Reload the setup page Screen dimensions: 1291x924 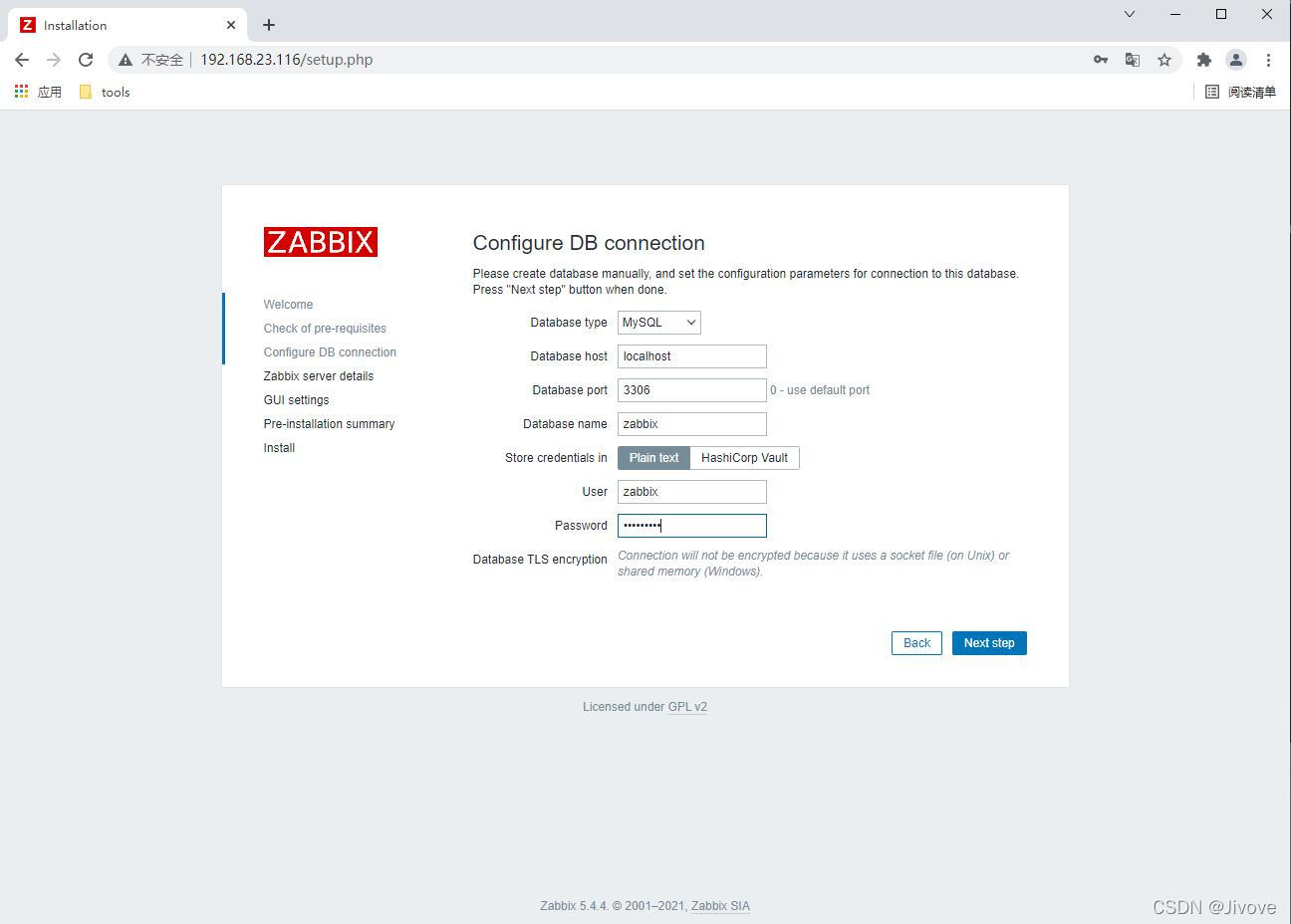point(86,60)
